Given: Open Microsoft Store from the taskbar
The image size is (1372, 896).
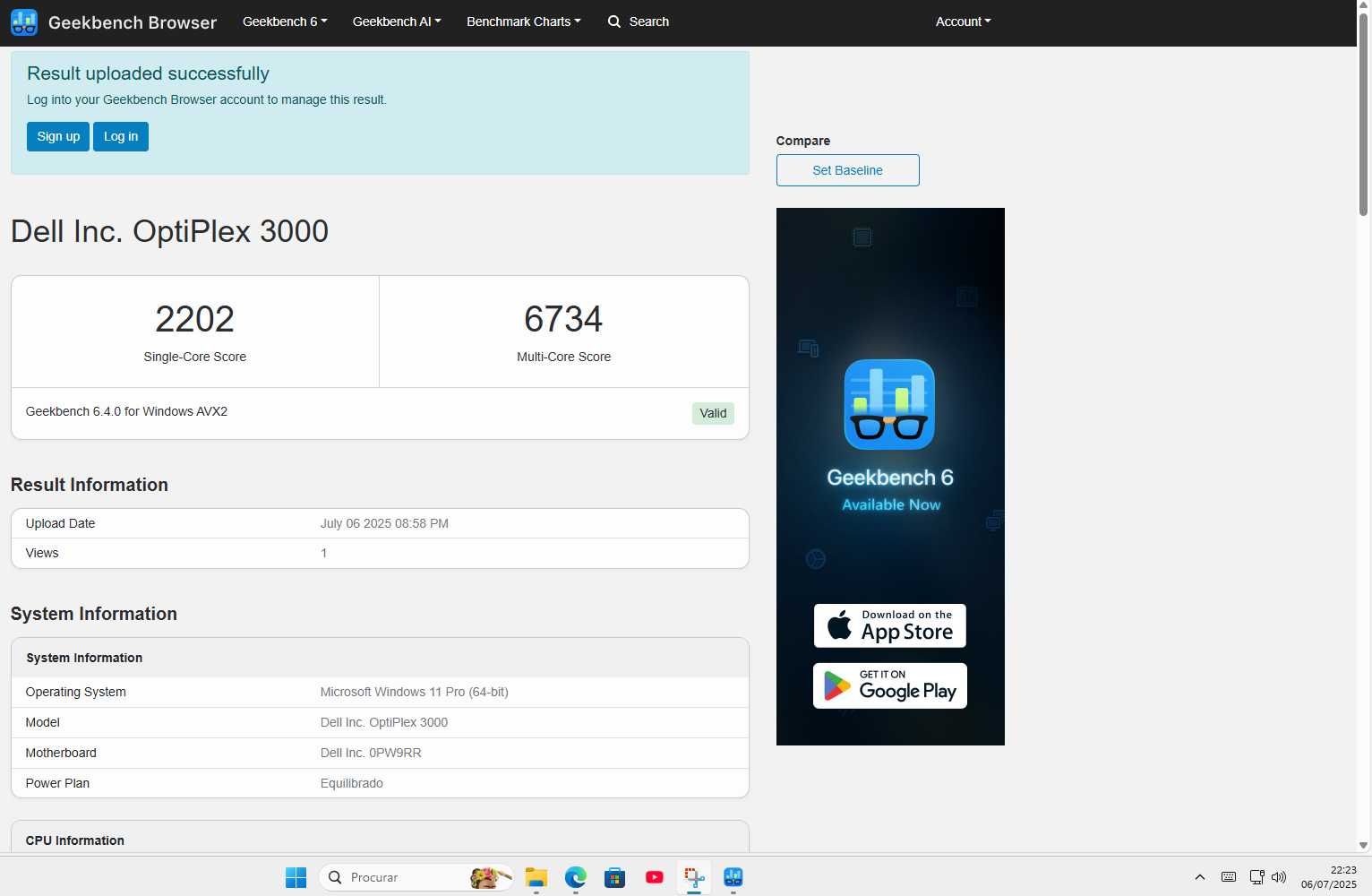Looking at the screenshot, I should (615, 877).
